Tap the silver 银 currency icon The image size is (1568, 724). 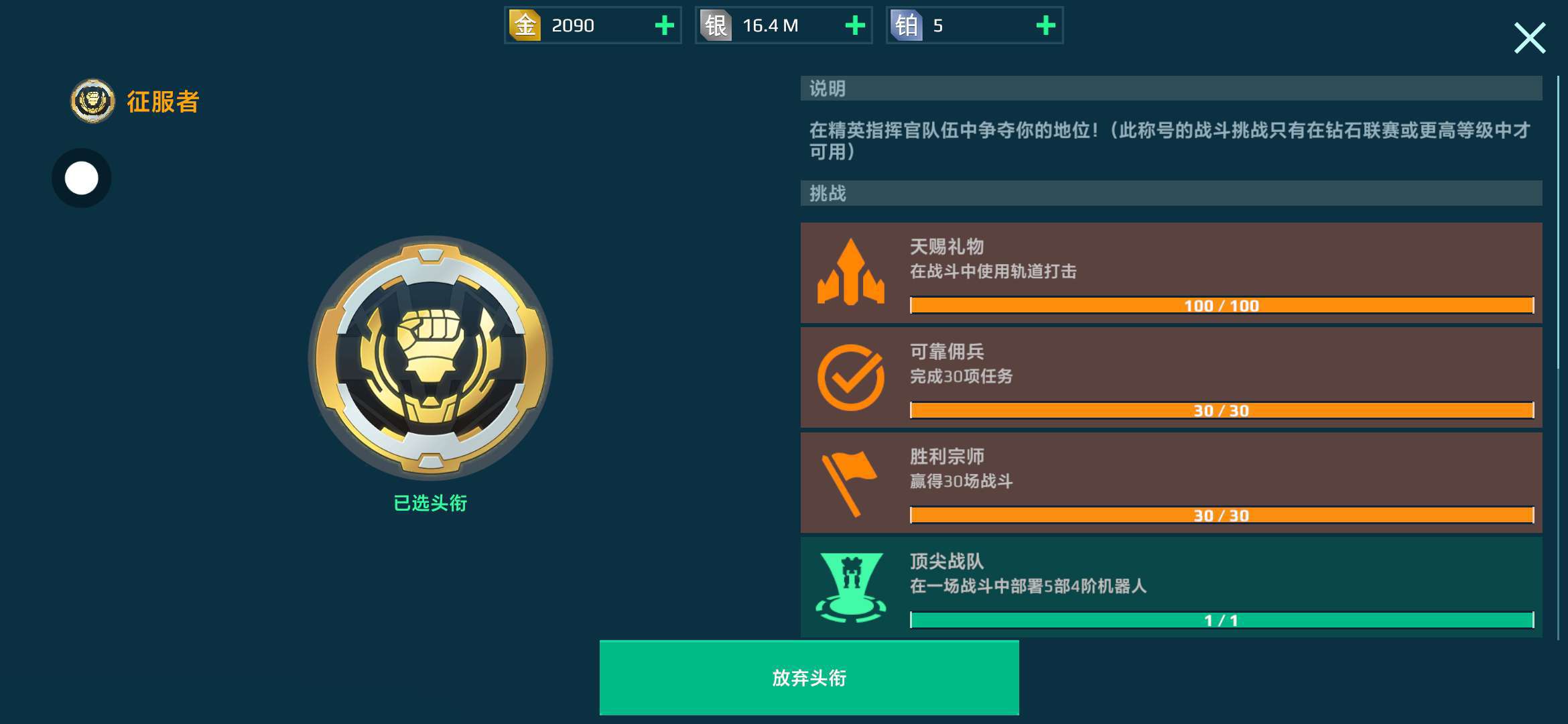tap(716, 25)
